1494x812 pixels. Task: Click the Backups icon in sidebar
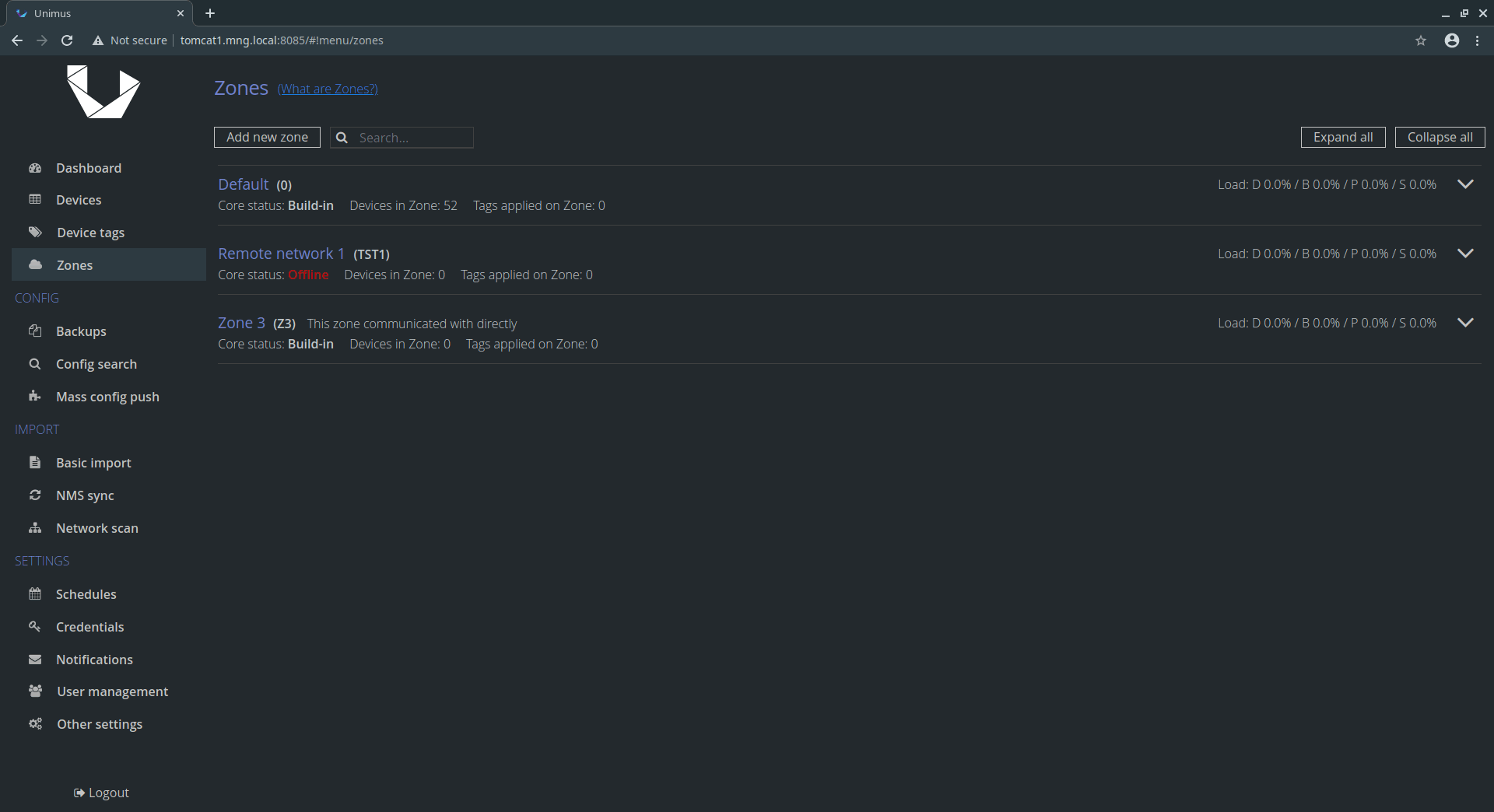(x=35, y=331)
